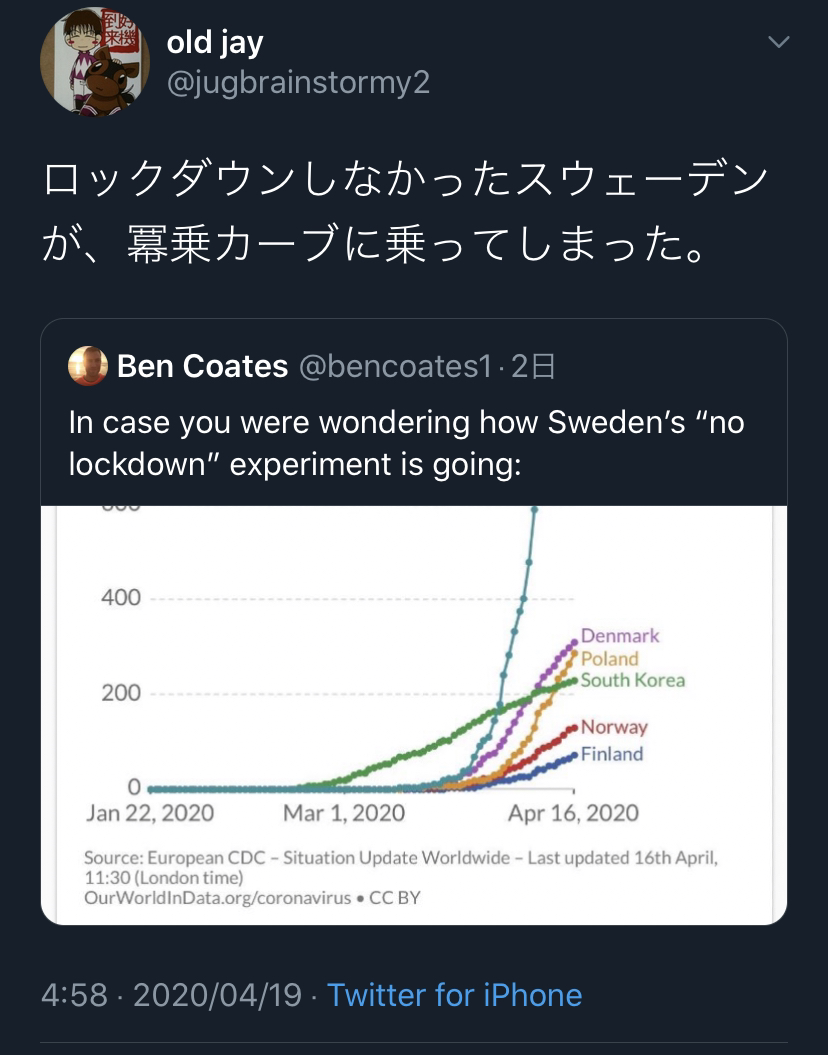Open the @jugbrainstormy2 handle

[298, 82]
